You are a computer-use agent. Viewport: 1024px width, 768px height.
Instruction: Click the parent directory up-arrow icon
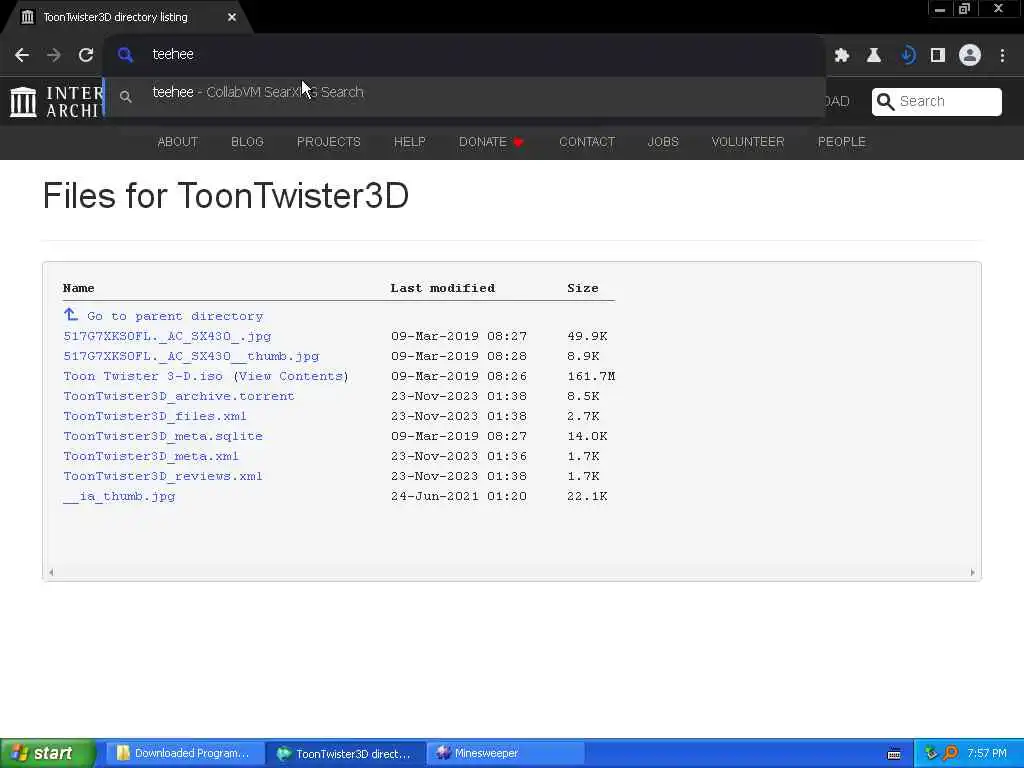71,315
